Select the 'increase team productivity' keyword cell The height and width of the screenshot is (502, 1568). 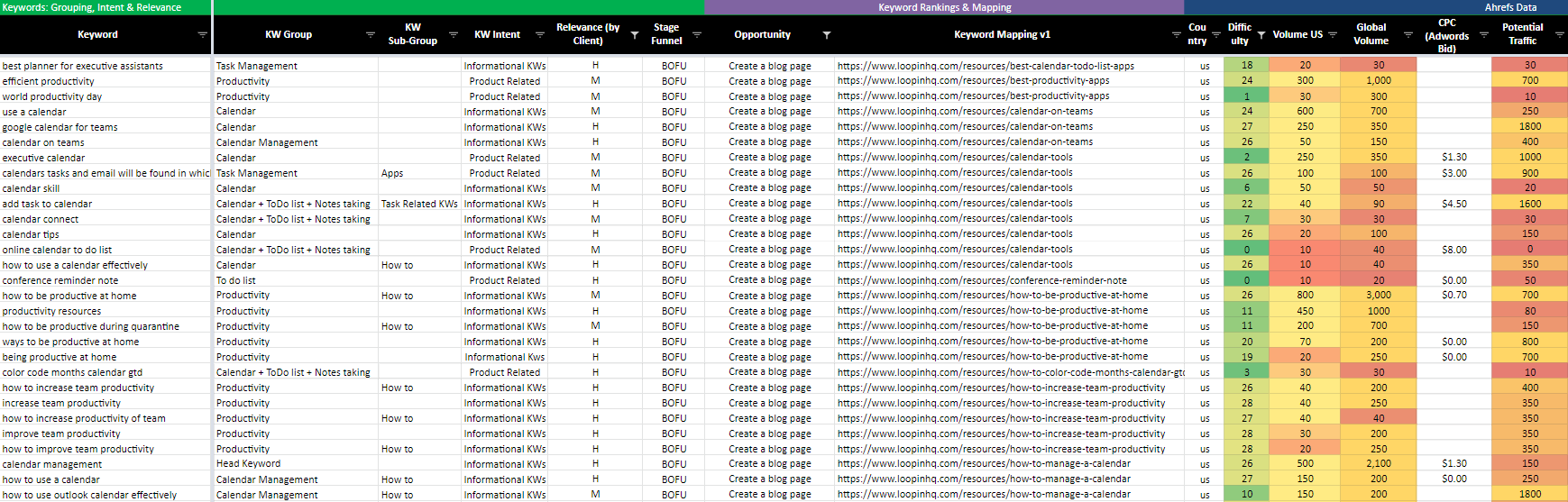[105, 403]
